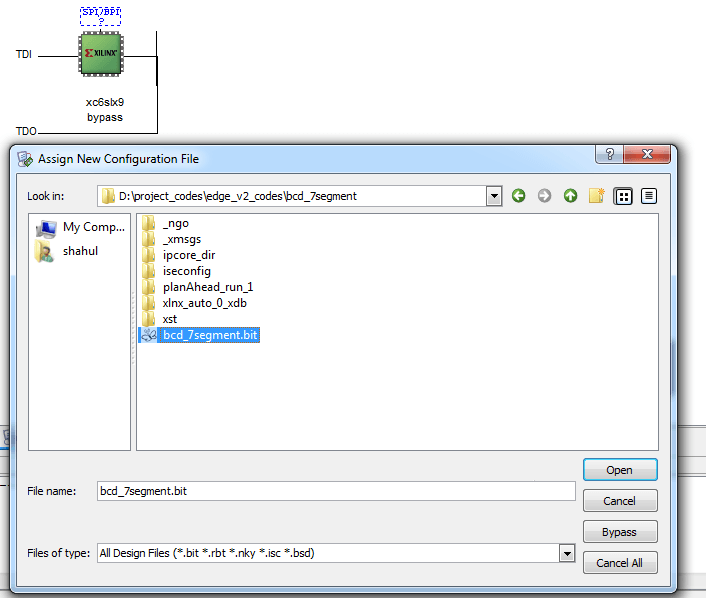Select the ipcore_dir folder

[x=188, y=255]
